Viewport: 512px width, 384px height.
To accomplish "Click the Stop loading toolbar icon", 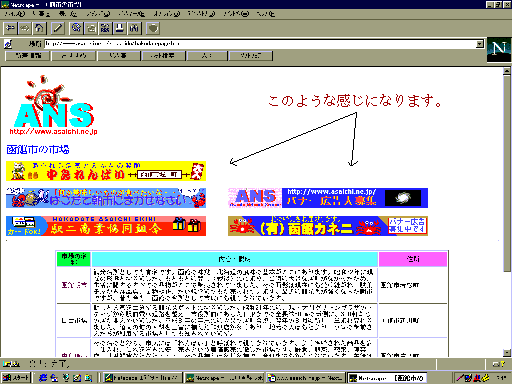I will [x=153, y=28].
